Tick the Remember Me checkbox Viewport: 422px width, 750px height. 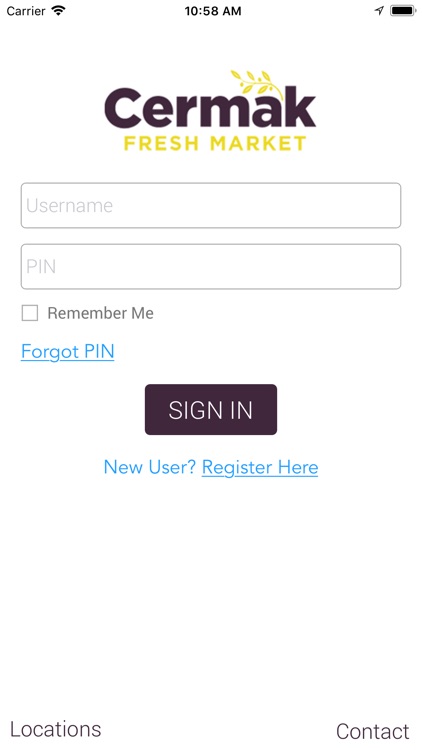coord(30,313)
